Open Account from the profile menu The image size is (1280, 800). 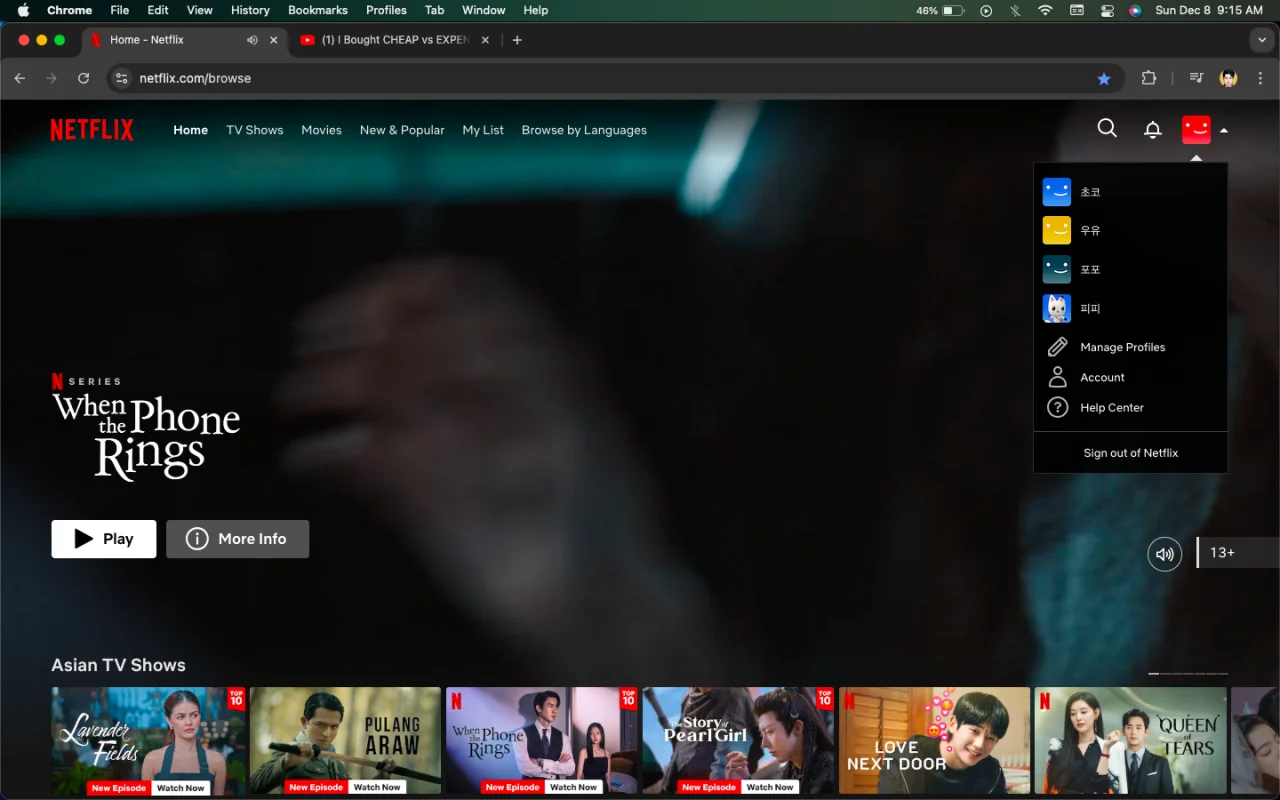pyautogui.click(x=1102, y=377)
